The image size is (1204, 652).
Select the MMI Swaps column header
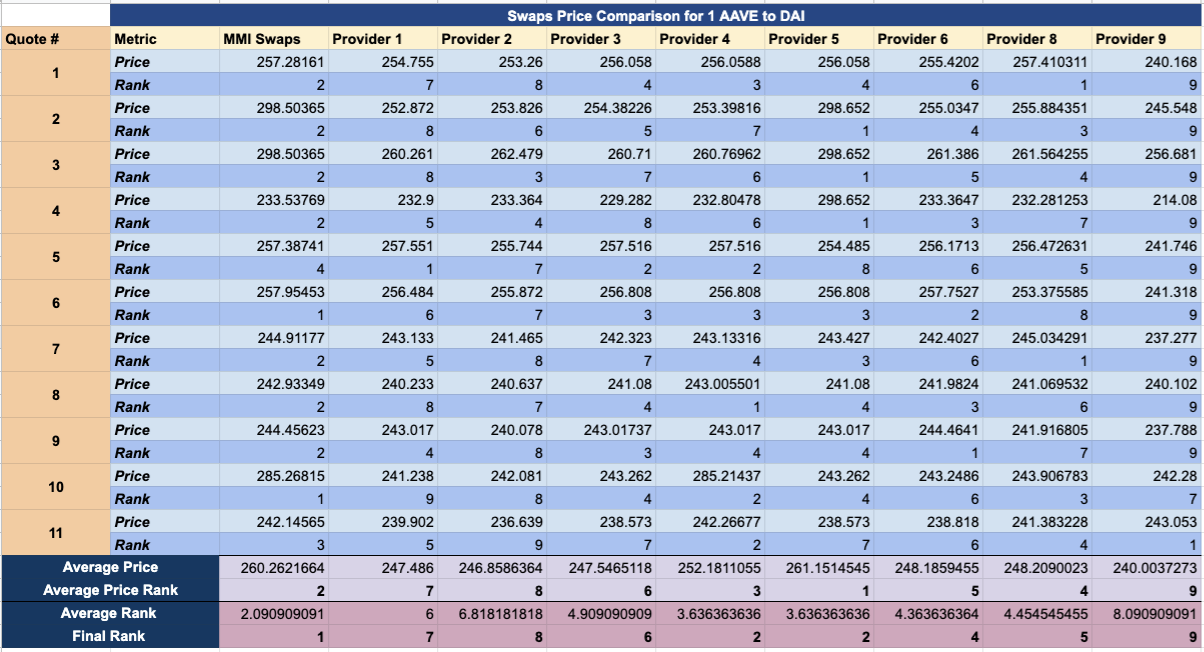273,39
